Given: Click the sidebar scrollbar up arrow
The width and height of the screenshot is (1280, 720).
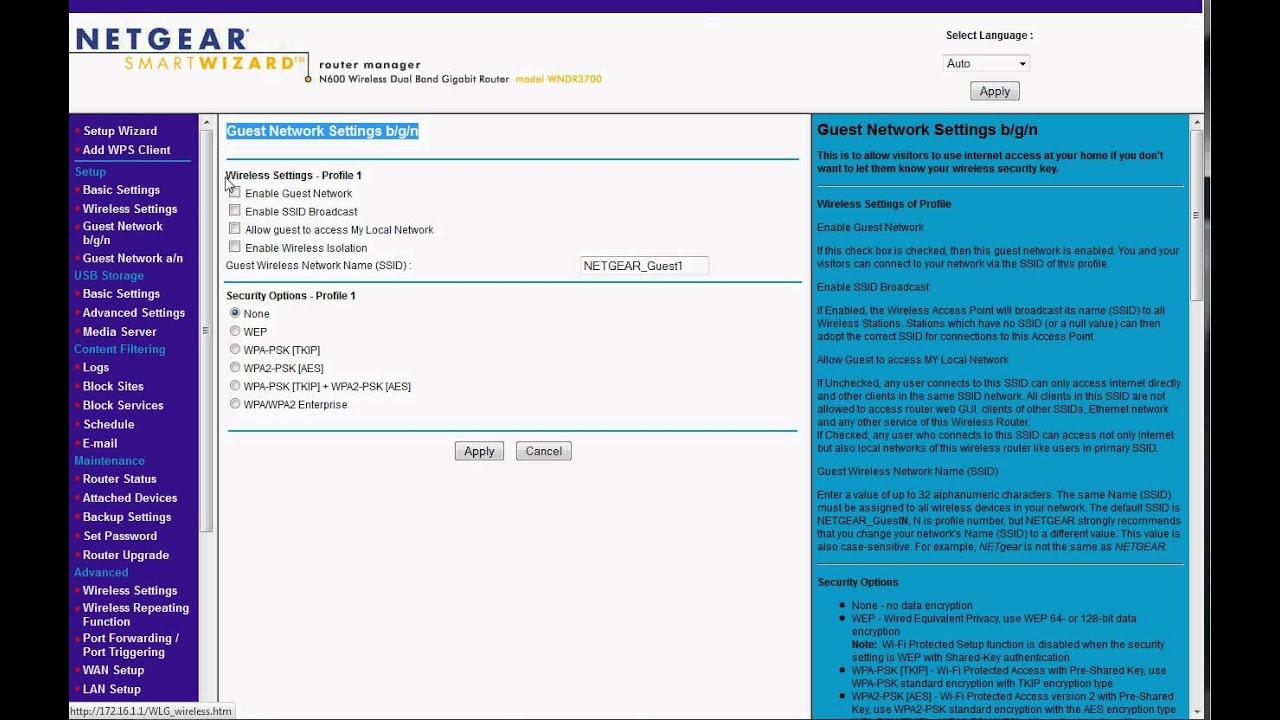Looking at the screenshot, I should [x=206, y=123].
